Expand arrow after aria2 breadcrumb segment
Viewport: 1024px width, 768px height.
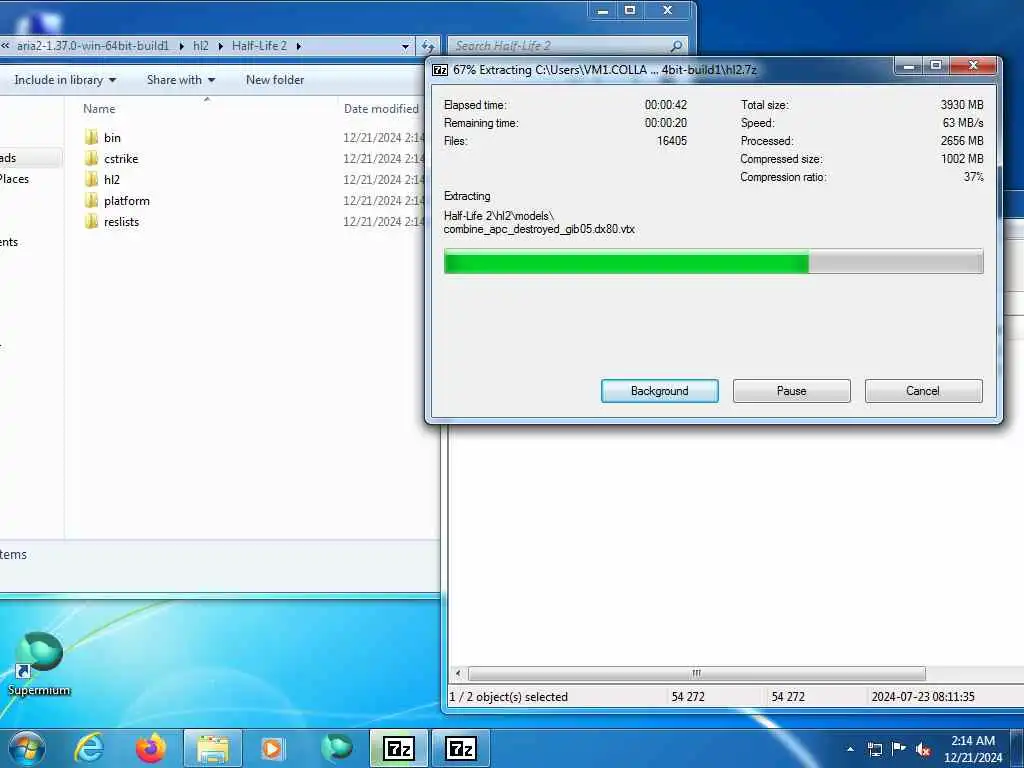tap(181, 46)
